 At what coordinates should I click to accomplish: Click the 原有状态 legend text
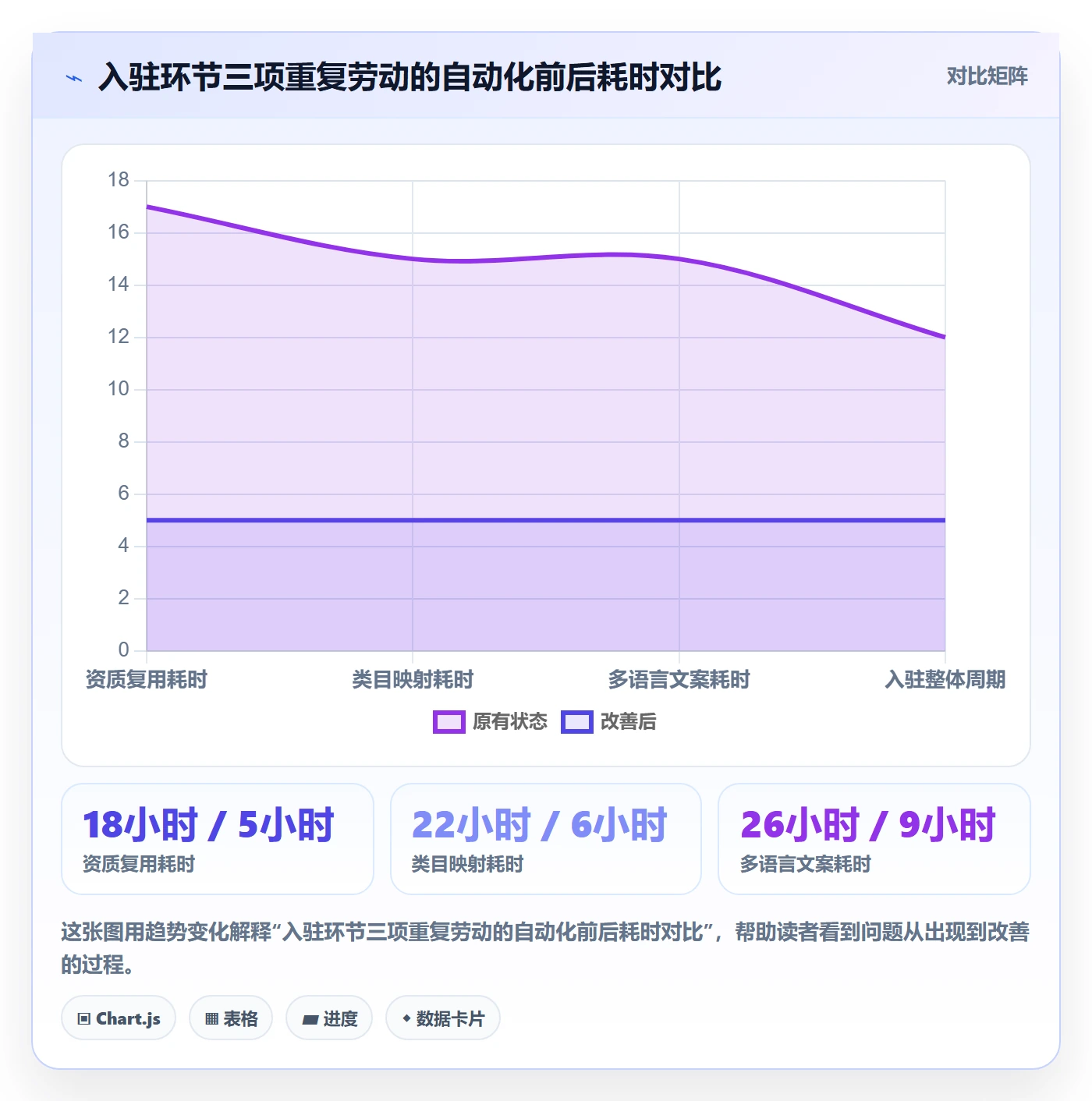[x=510, y=722]
